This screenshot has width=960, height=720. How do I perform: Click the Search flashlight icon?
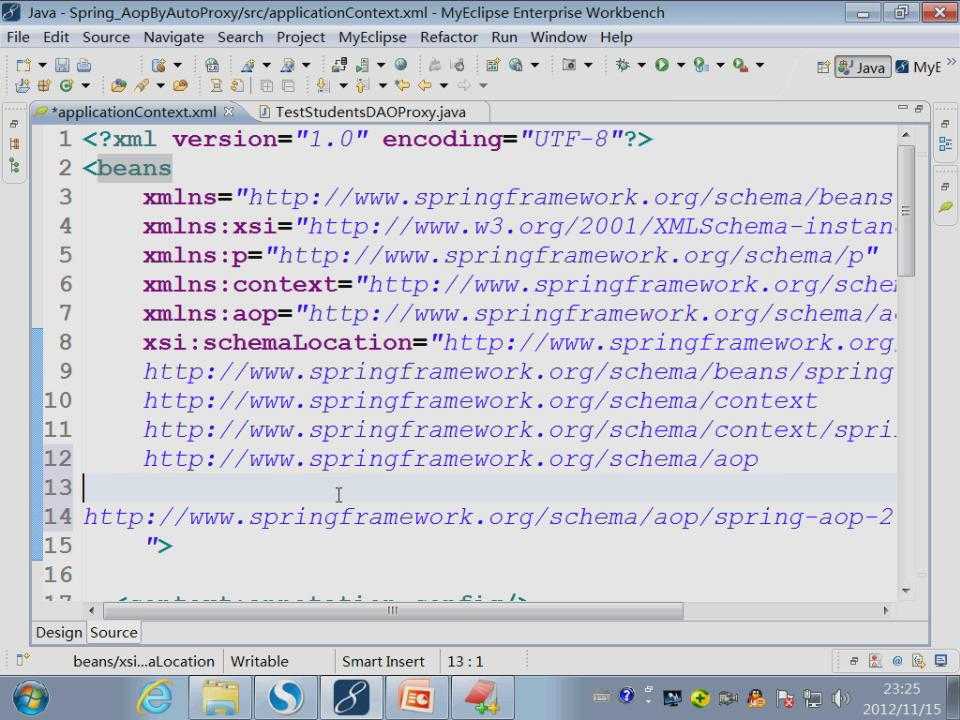point(141,86)
